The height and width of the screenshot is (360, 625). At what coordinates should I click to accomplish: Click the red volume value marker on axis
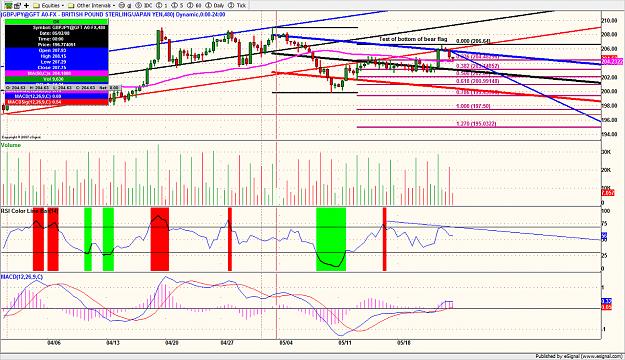pyautogui.click(x=607, y=193)
